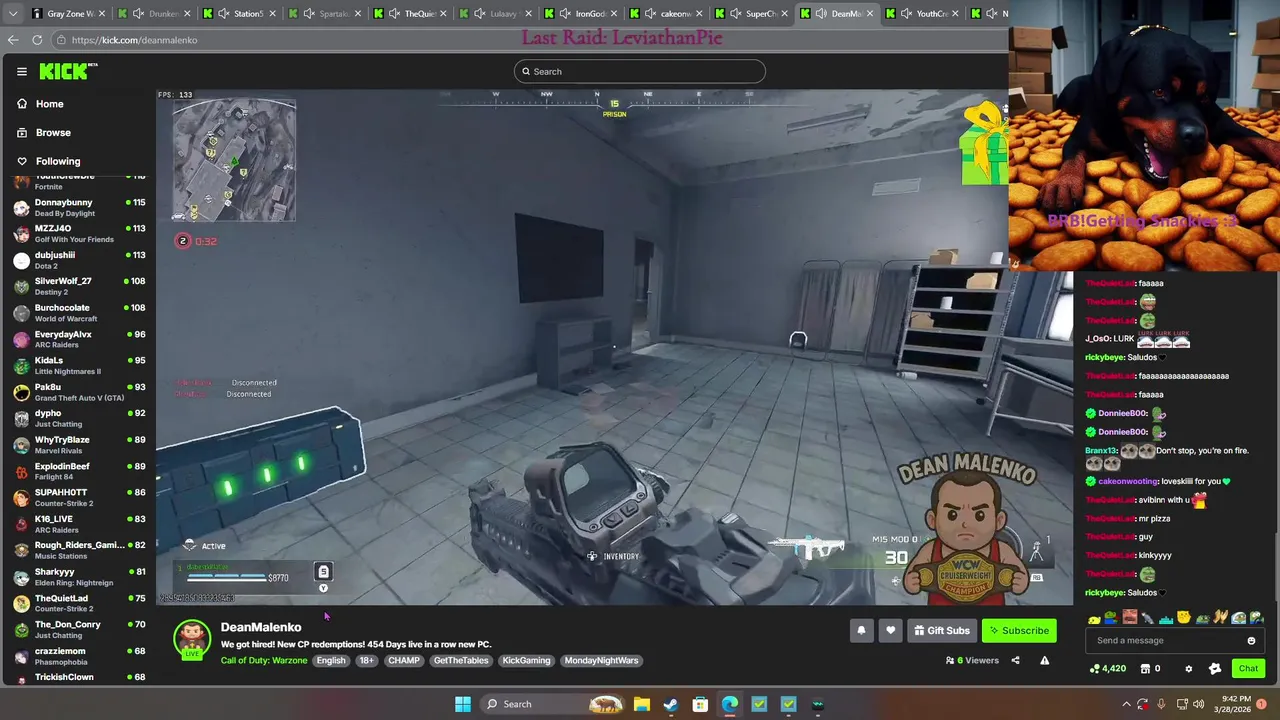Click the Kick logo
Screen dimensions: 1280x720
(68, 71)
